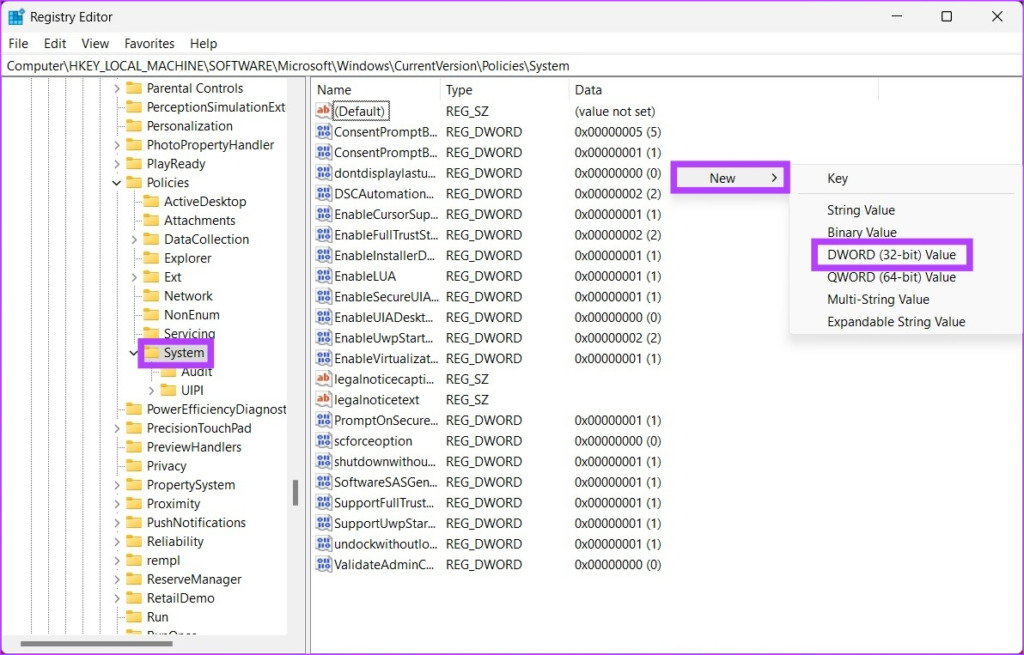The height and width of the screenshot is (655, 1024).
Task: Click the SoftwareSASGen... DWORD icon
Action: tap(323, 481)
